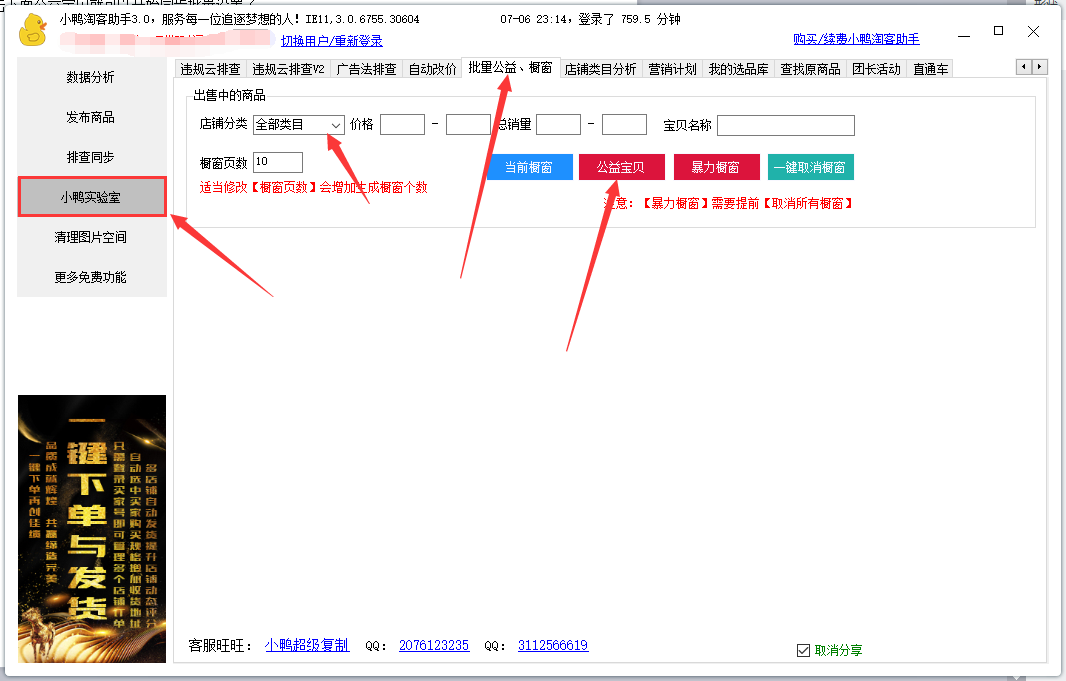Select the 自动改价 tab
Screen dimensions: 1066x681
pos(432,69)
